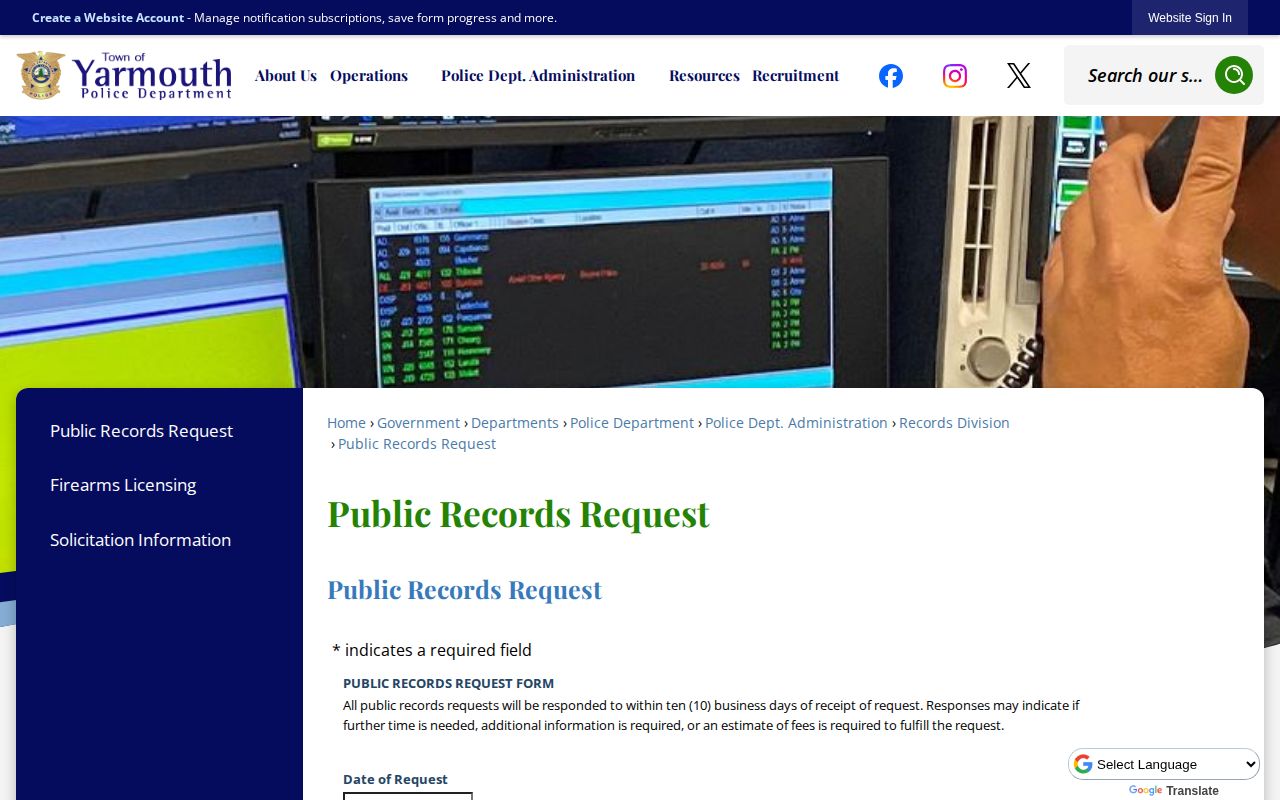The height and width of the screenshot is (800, 1280).
Task: Select Public Records Request in sidebar
Action: (141, 431)
